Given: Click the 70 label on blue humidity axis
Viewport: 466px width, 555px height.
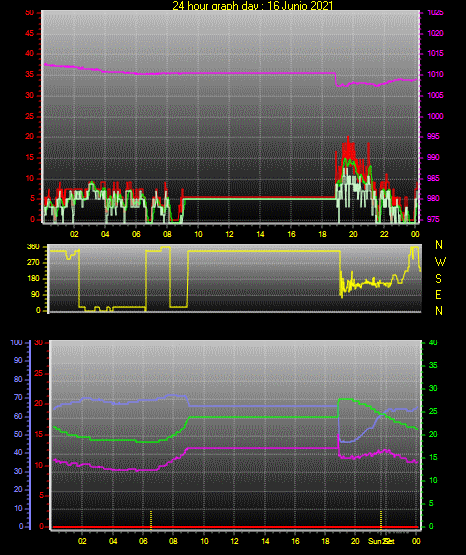Looking at the screenshot, I should pyautogui.click(x=18, y=397).
